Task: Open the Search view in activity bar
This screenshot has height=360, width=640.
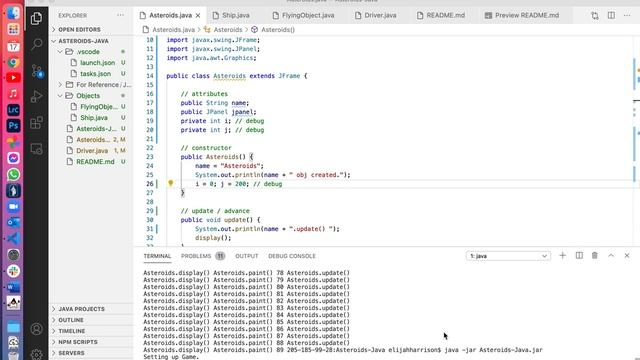Action: click(x=36, y=44)
